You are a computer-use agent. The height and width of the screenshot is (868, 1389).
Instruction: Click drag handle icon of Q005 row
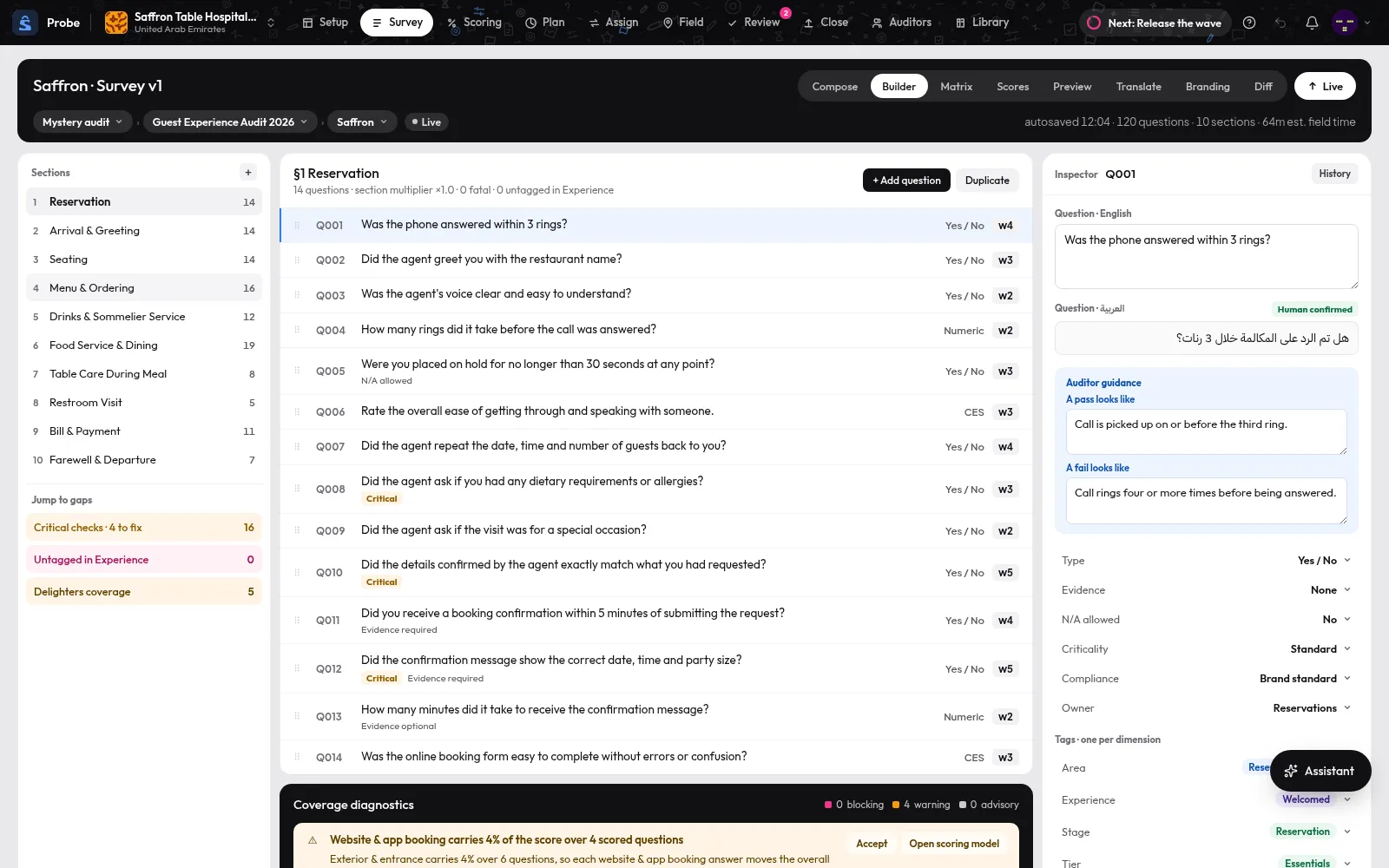click(x=297, y=371)
